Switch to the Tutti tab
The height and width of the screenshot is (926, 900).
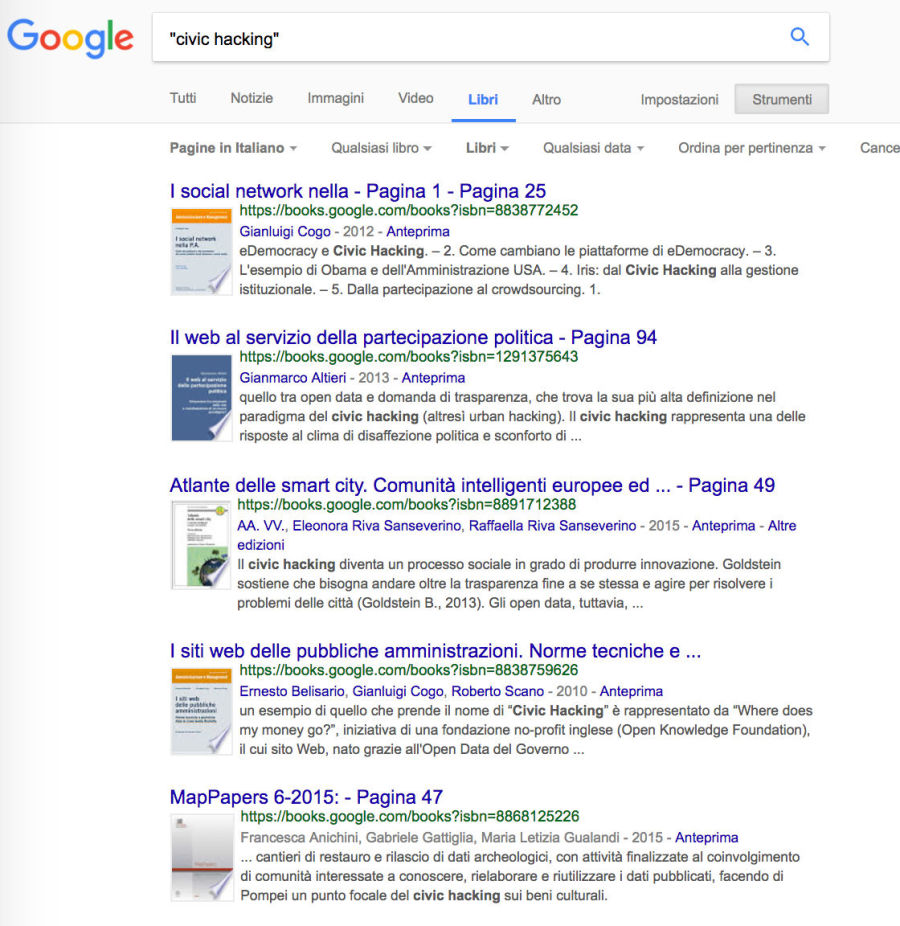point(182,98)
